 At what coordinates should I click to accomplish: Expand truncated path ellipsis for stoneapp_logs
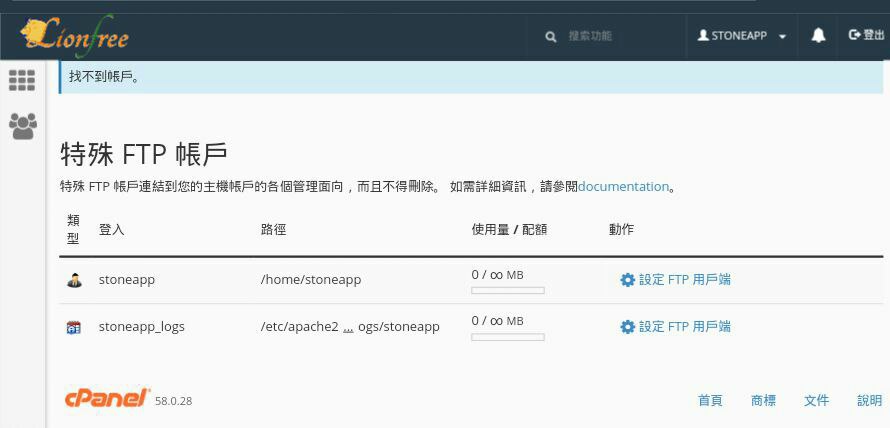coord(349,328)
